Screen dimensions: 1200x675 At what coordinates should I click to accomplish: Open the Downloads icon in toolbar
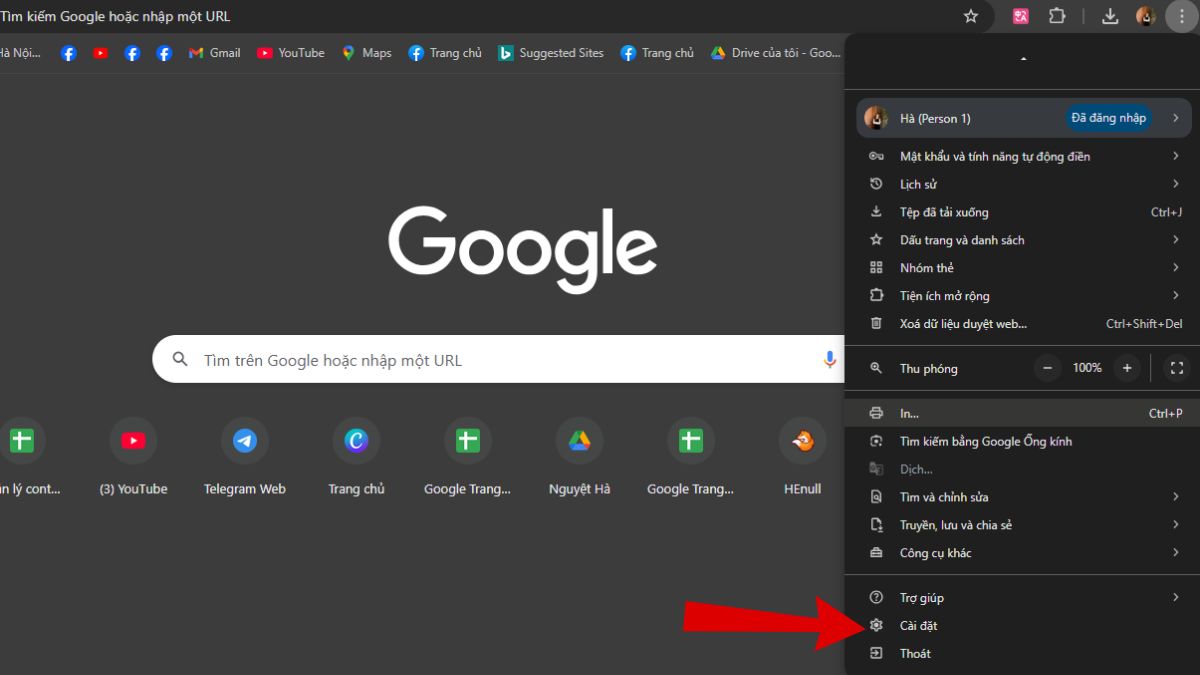coord(1110,16)
